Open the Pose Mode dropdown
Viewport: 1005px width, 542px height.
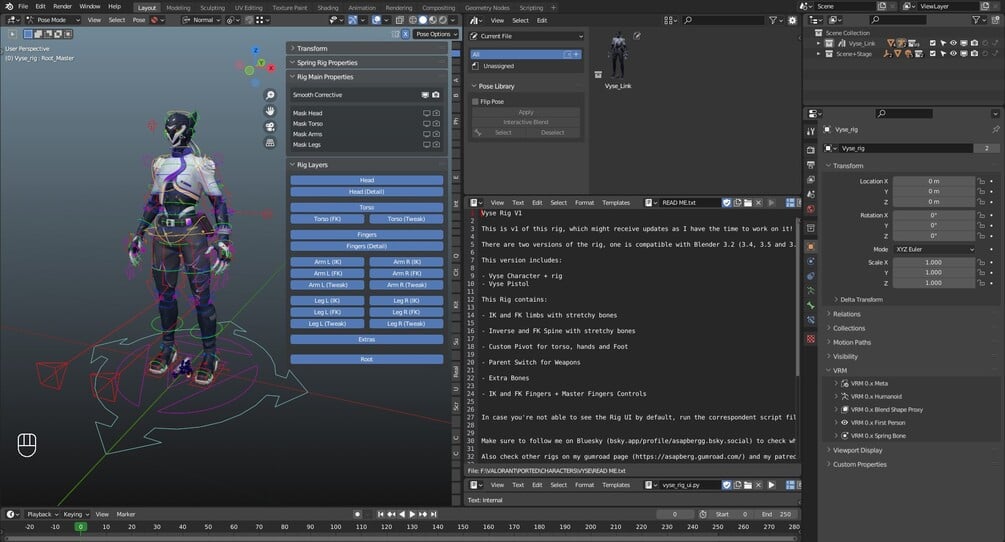point(53,20)
